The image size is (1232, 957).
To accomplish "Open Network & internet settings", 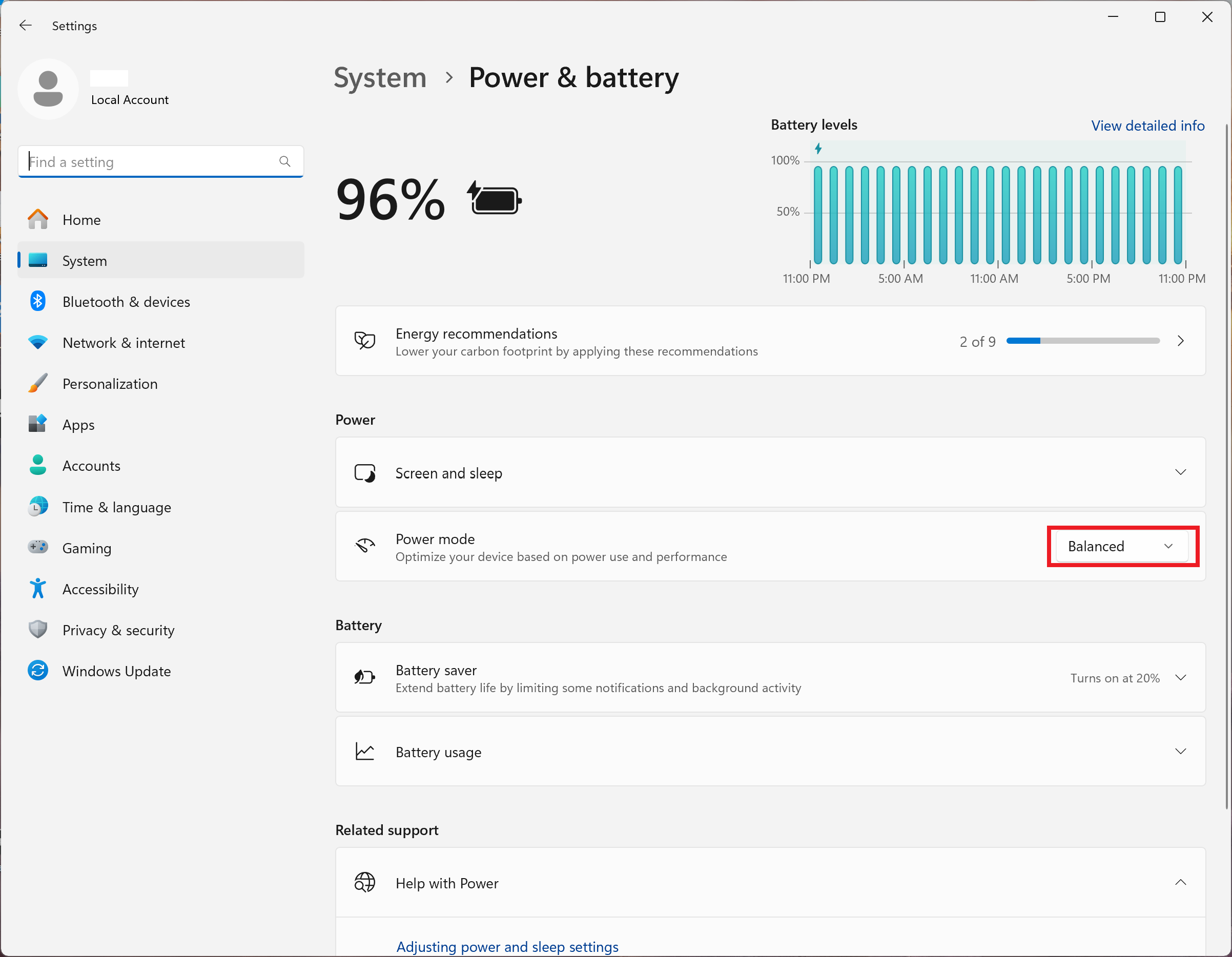I will click(124, 343).
